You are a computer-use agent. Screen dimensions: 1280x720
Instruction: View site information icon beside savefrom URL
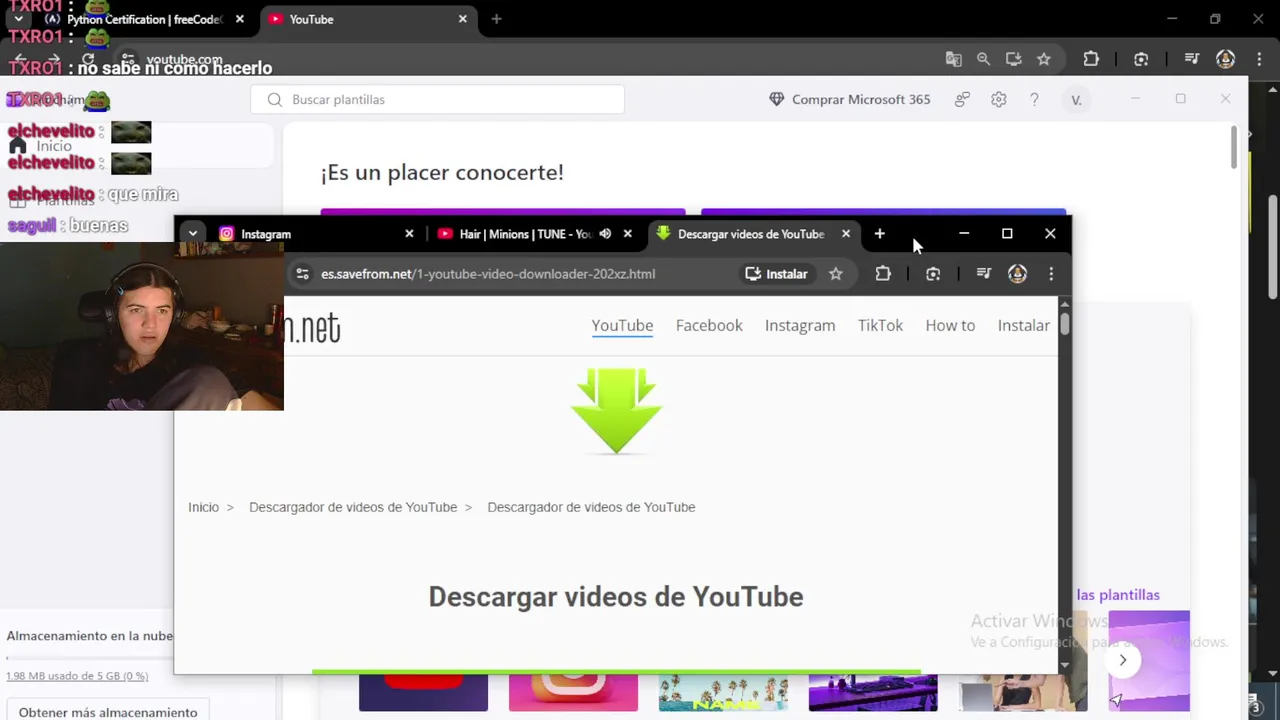coord(303,274)
